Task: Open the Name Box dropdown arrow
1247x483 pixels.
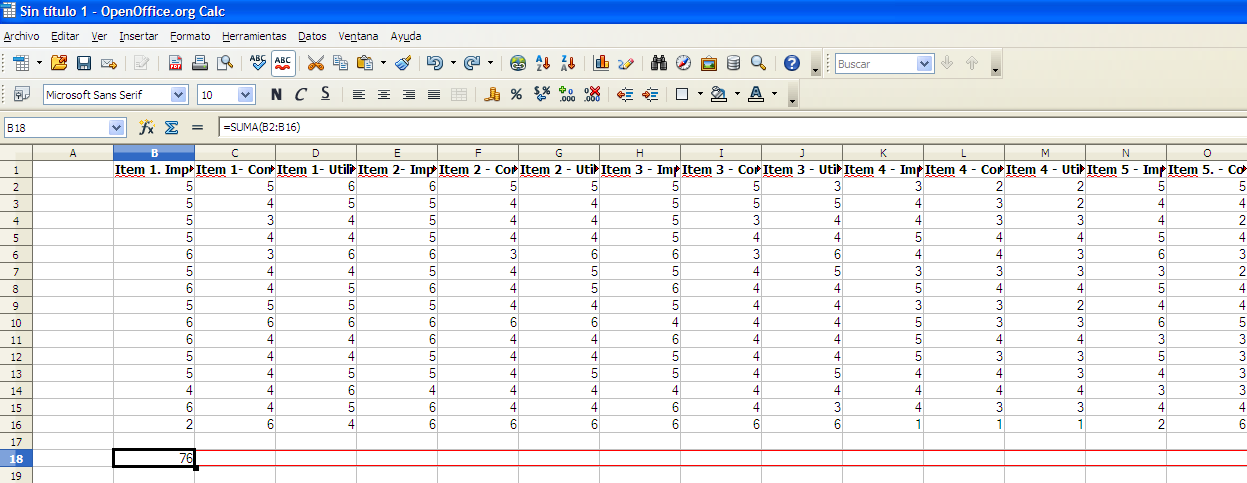Action: click(x=117, y=128)
